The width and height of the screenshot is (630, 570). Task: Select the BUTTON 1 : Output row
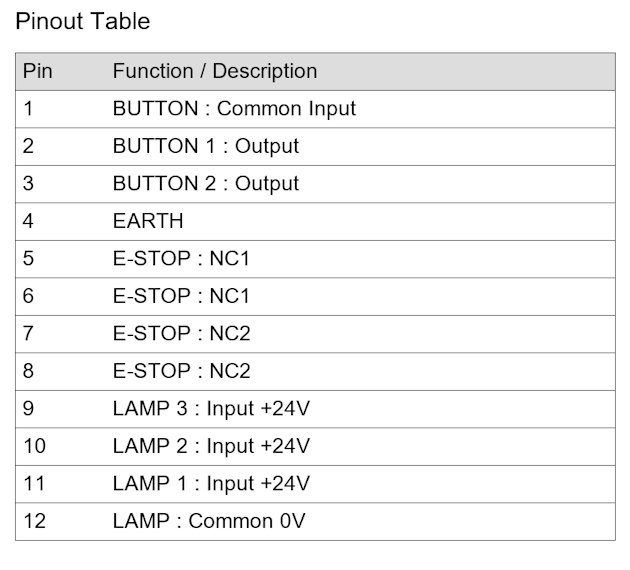315,147
